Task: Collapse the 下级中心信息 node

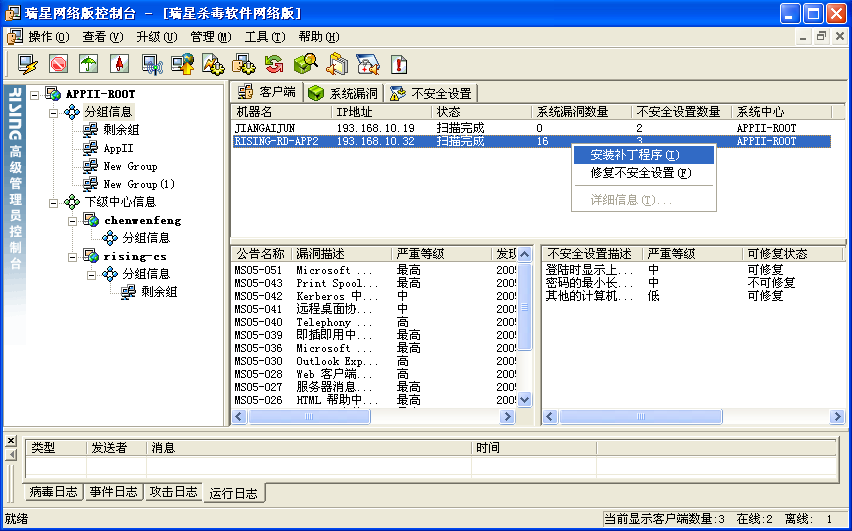Action: pyautogui.click(x=53, y=203)
